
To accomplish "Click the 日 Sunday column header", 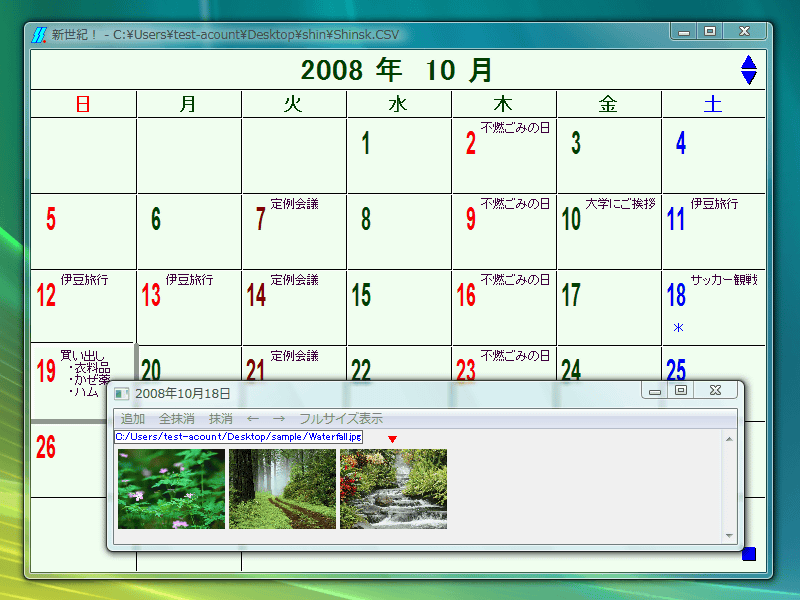I will 84,104.
